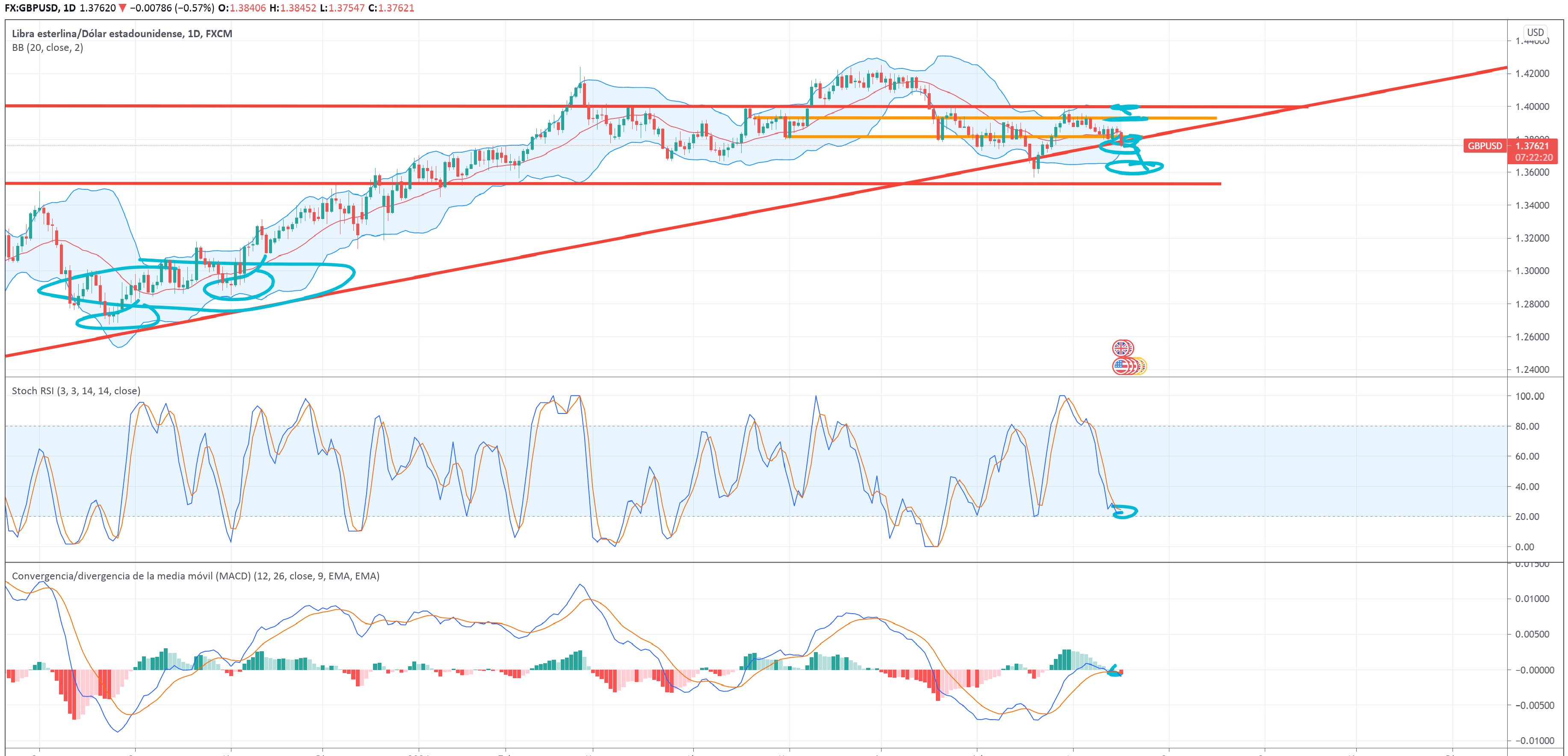Click the 1.30000 price axis label
1568x756 pixels.
[x=1532, y=271]
